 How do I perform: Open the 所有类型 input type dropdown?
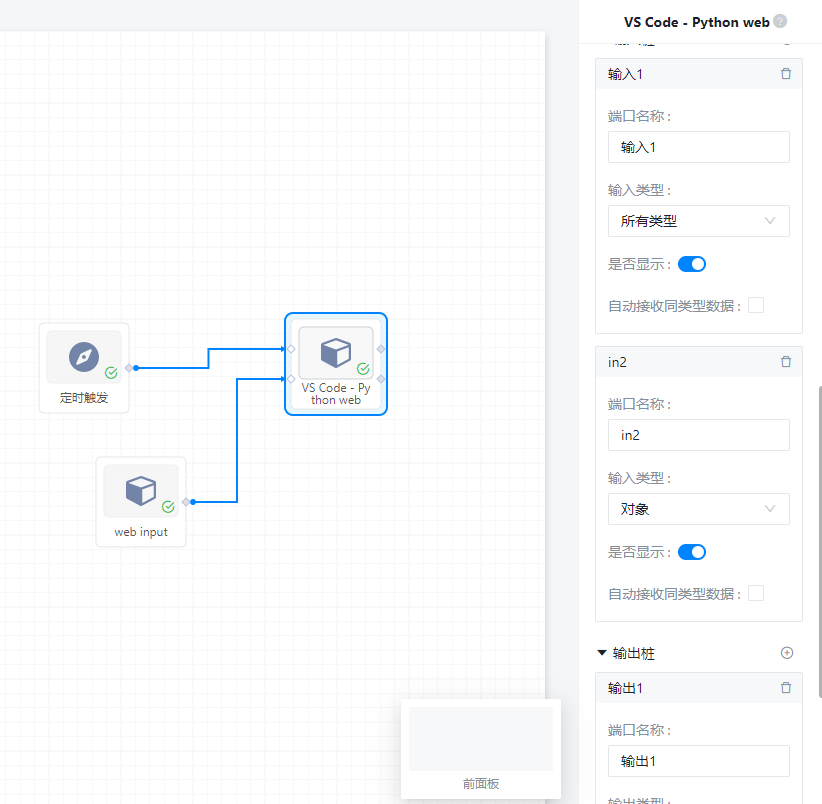(698, 221)
